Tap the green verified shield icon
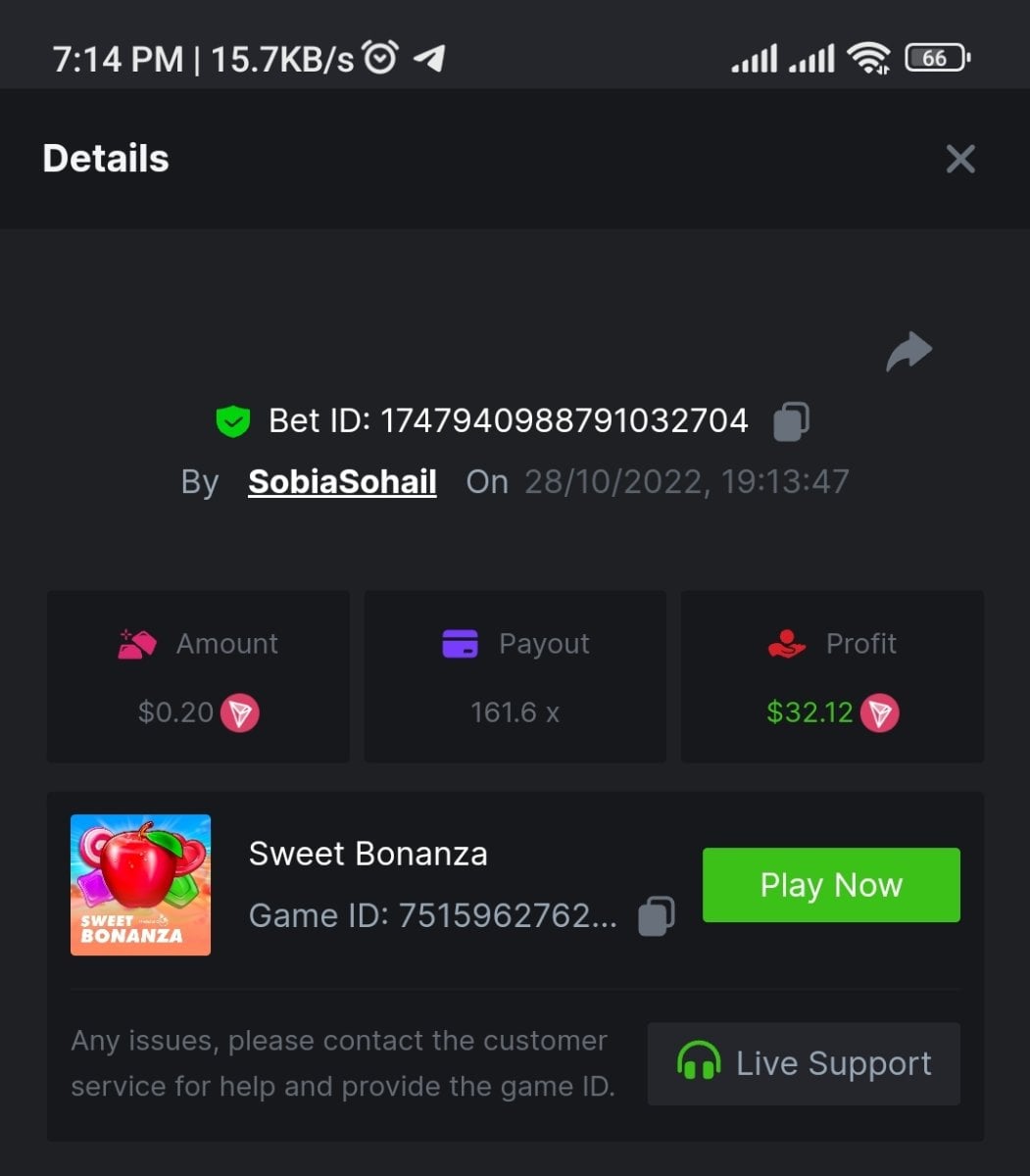 pyautogui.click(x=232, y=421)
